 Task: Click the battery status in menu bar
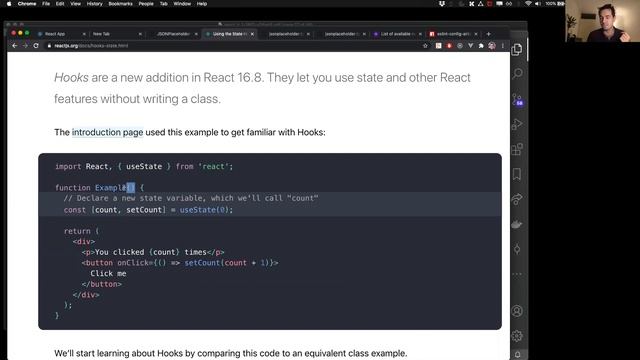point(555,4)
